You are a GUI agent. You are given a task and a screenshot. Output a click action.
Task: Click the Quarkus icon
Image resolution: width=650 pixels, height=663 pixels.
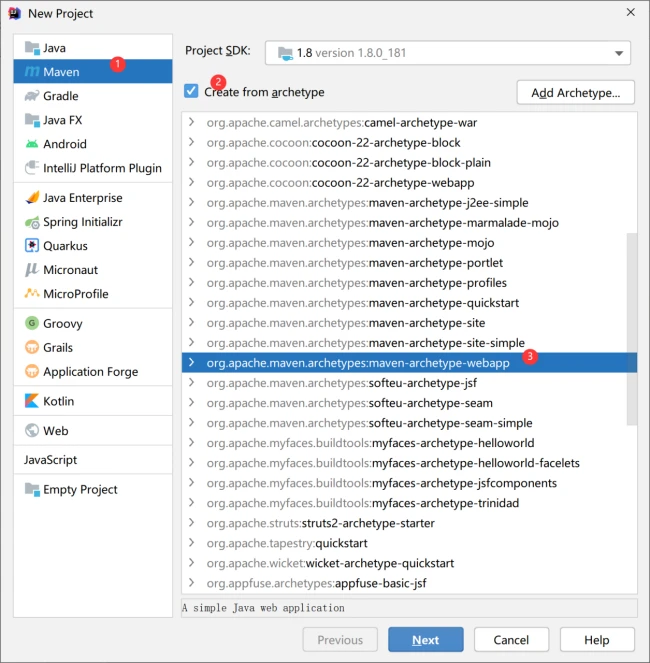[32, 246]
